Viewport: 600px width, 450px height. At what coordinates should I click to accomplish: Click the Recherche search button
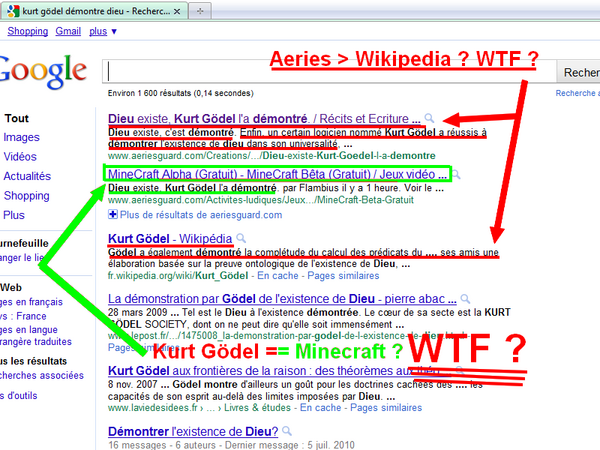click(x=578, y=72)
